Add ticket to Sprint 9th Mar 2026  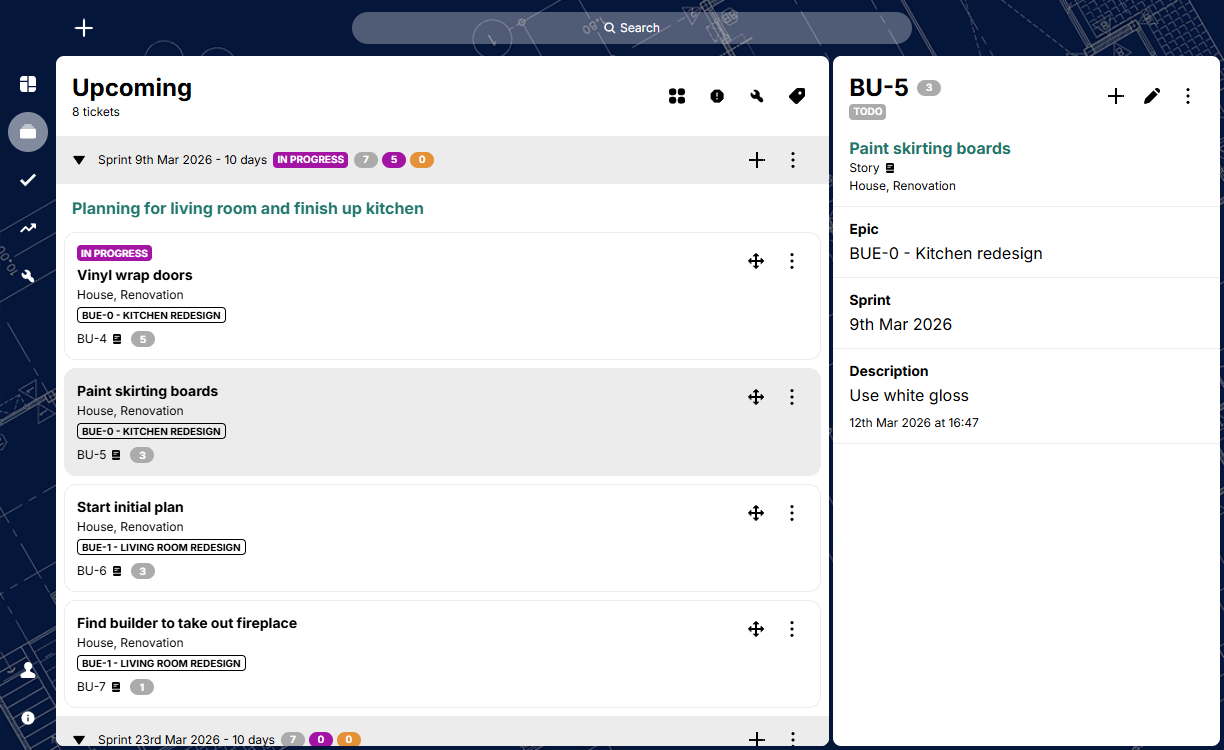click(x=757, y=160)
